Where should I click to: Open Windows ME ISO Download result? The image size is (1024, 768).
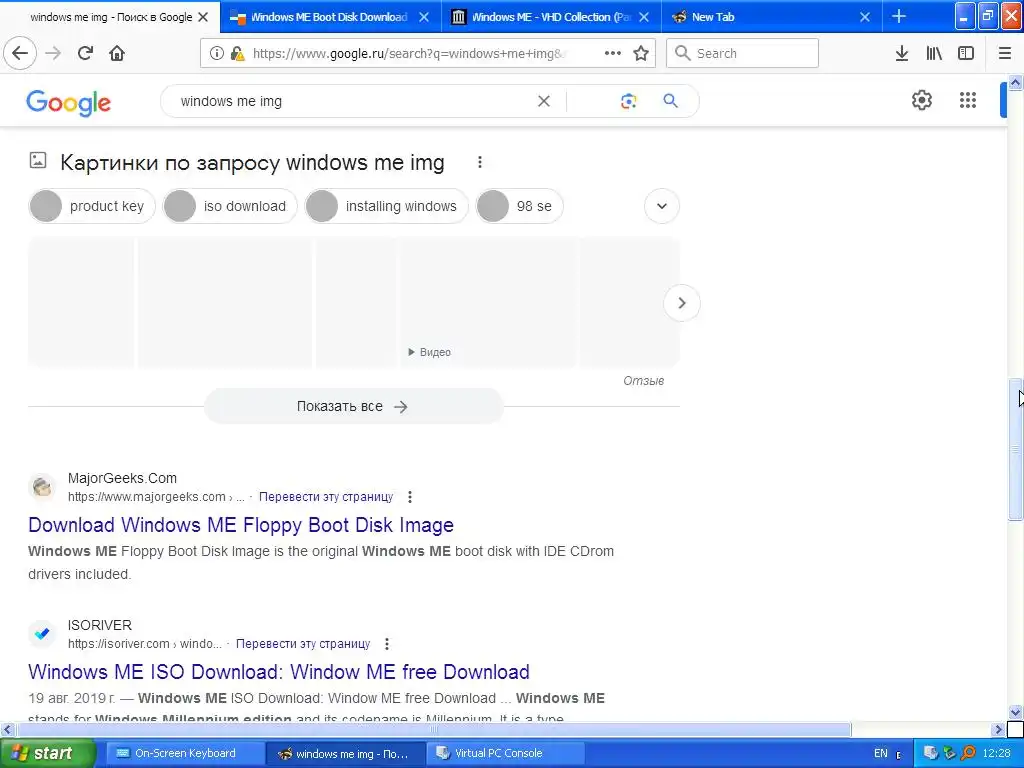tap(279, 672)
